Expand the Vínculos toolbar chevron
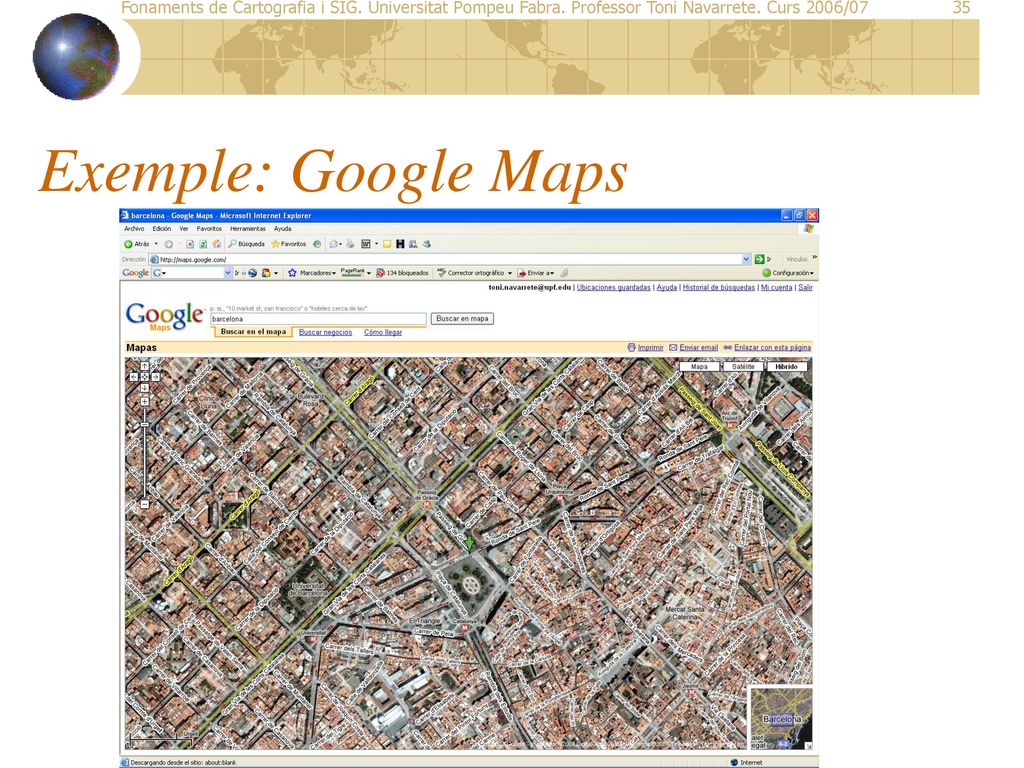This screenshot has height=768, width=1024. (x=814, y=257)
